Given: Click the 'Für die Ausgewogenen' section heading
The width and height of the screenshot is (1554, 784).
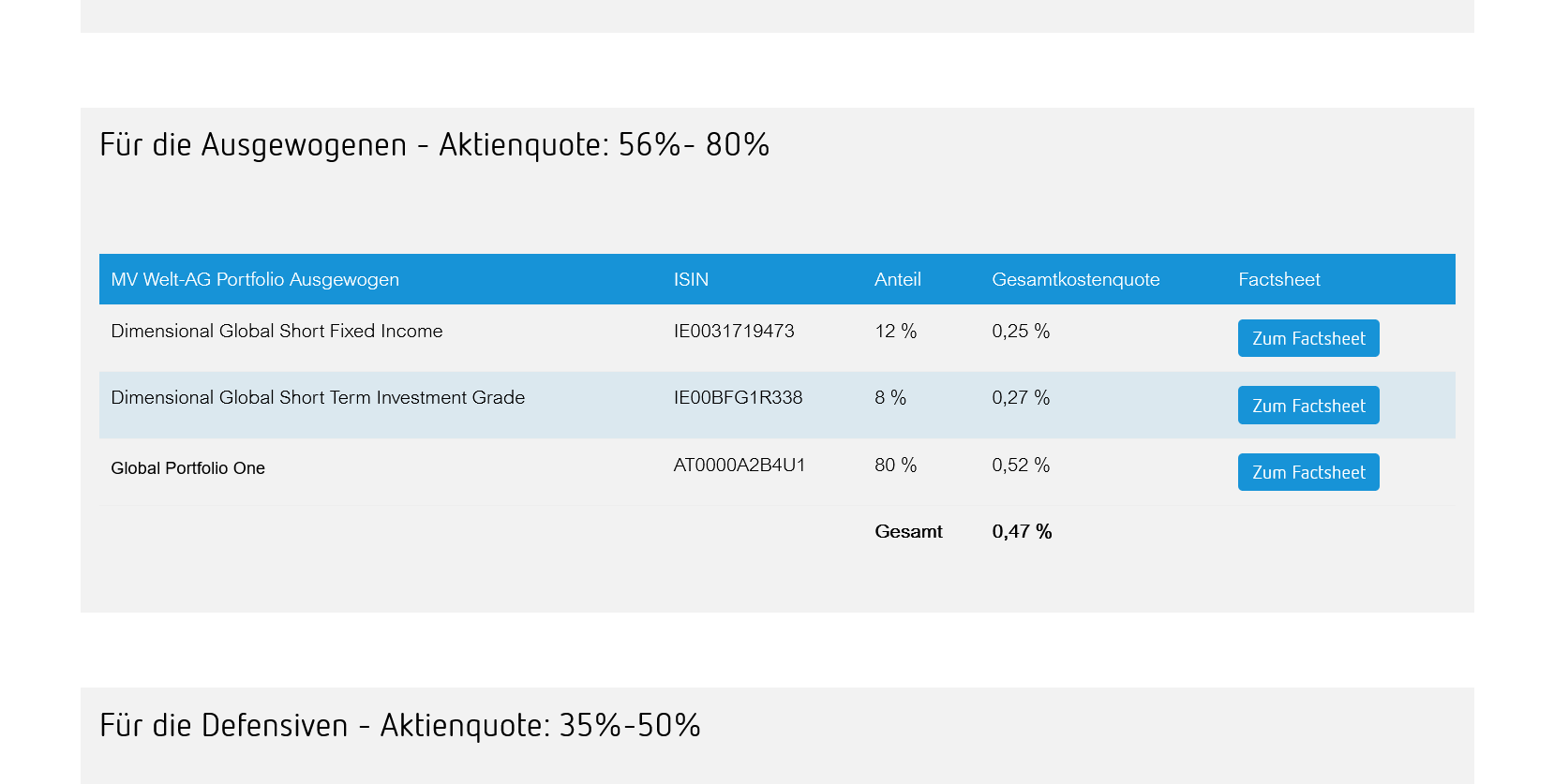Looking at the screenshot, I should pyautogui.click(x=434, y=145).
